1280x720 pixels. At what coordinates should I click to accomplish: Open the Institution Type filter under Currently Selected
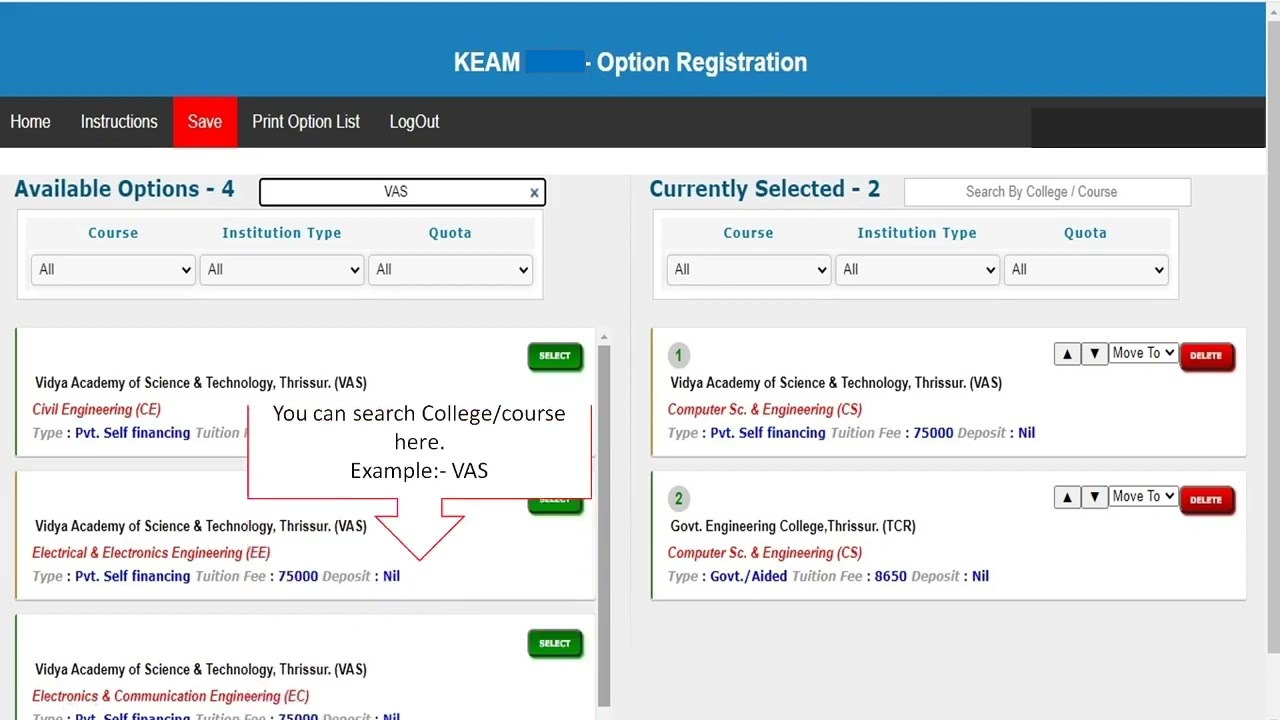[917, 270]
